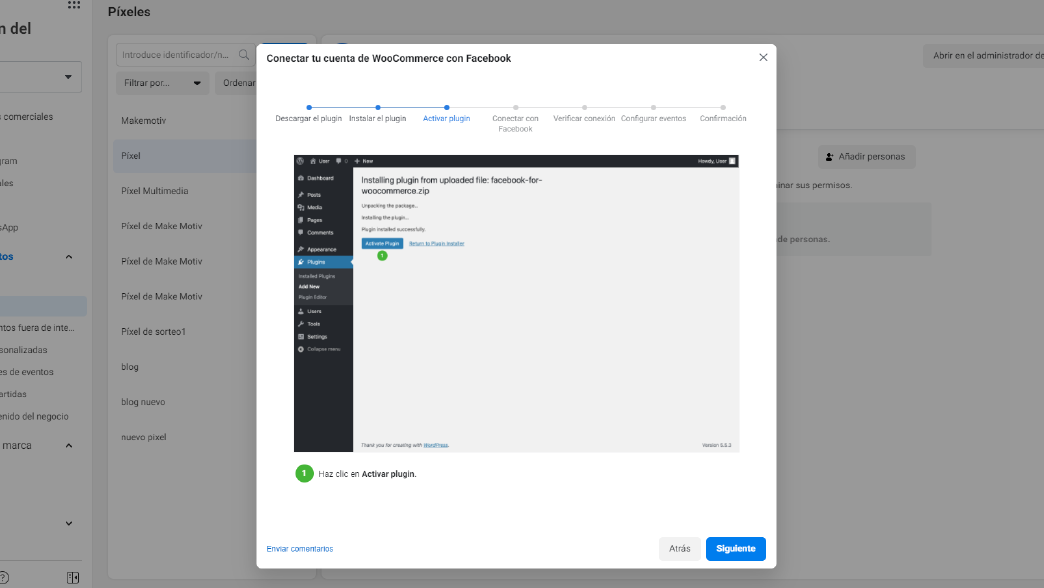This screenshot has height=588, width=1044.
Task: Click the collapse sidebar panel icon
Action: (x=73, y=577)
